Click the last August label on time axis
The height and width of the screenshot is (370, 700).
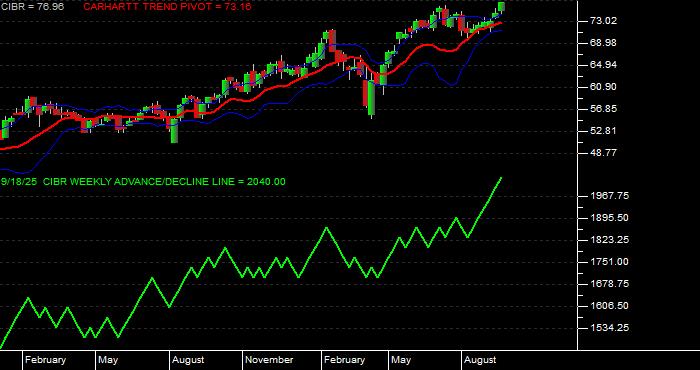click(480, 360)
